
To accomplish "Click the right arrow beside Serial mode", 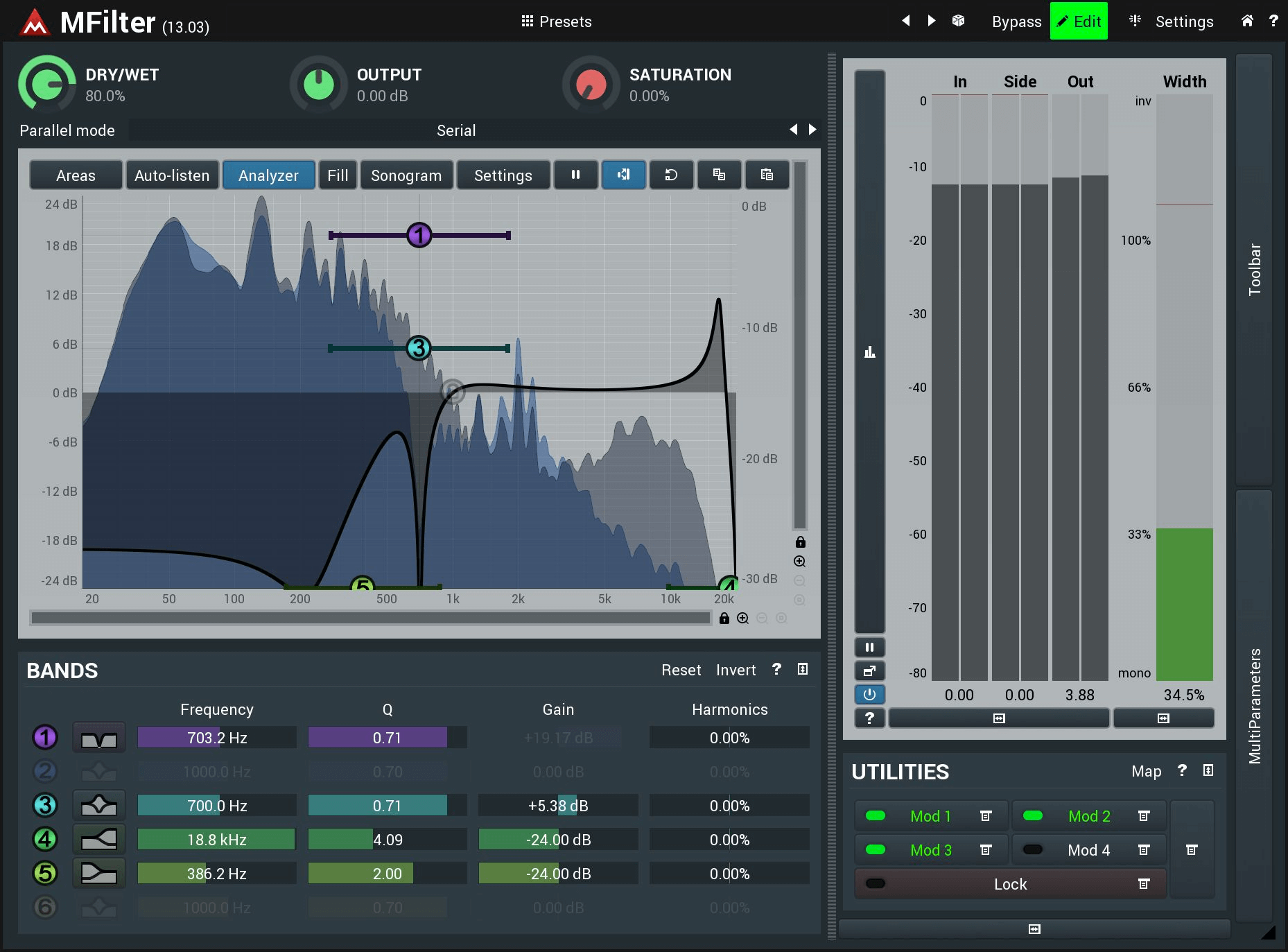I will (x=811, y=130).
